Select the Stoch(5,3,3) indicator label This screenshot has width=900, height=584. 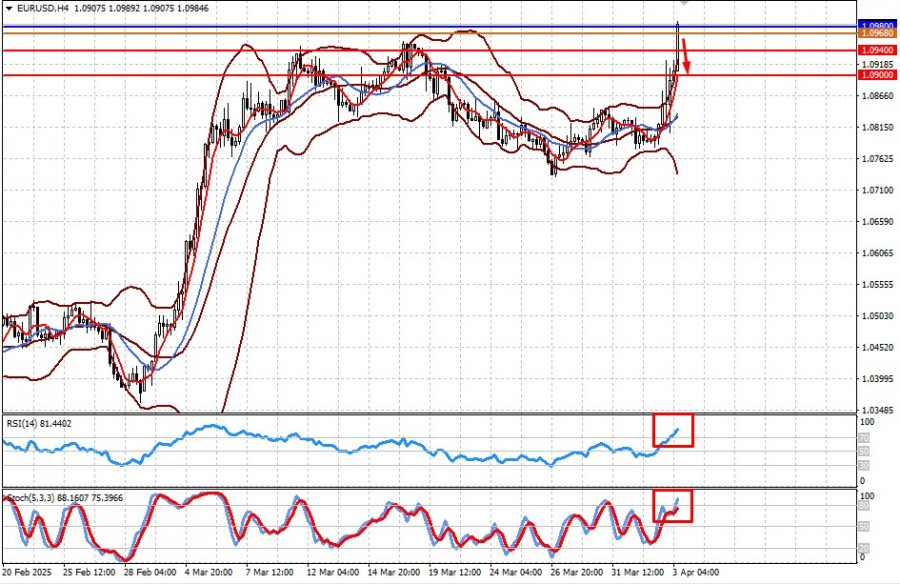click(x=65, y=498)
